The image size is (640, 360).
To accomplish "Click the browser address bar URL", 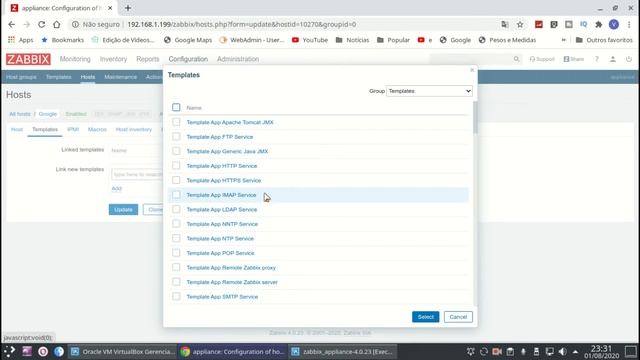I will point(242,24).
